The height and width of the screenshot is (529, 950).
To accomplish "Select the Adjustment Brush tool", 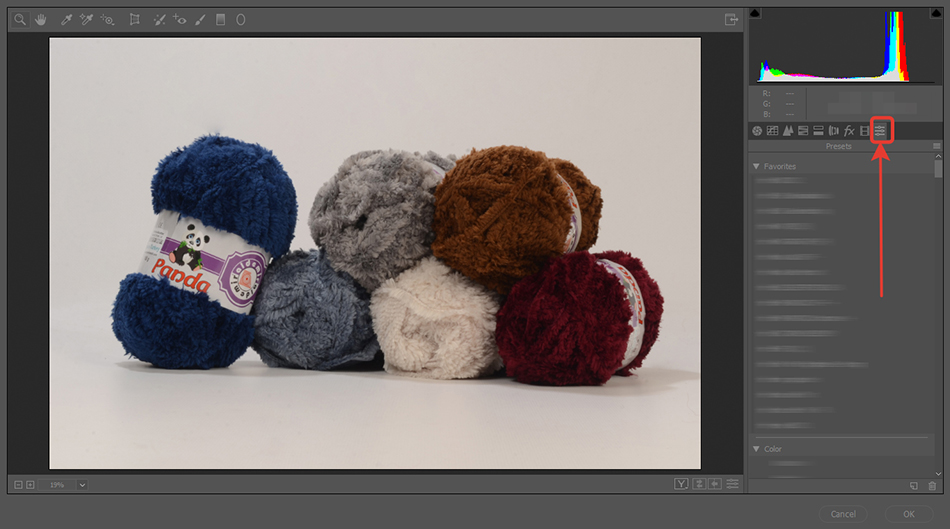I will point(200,19).
